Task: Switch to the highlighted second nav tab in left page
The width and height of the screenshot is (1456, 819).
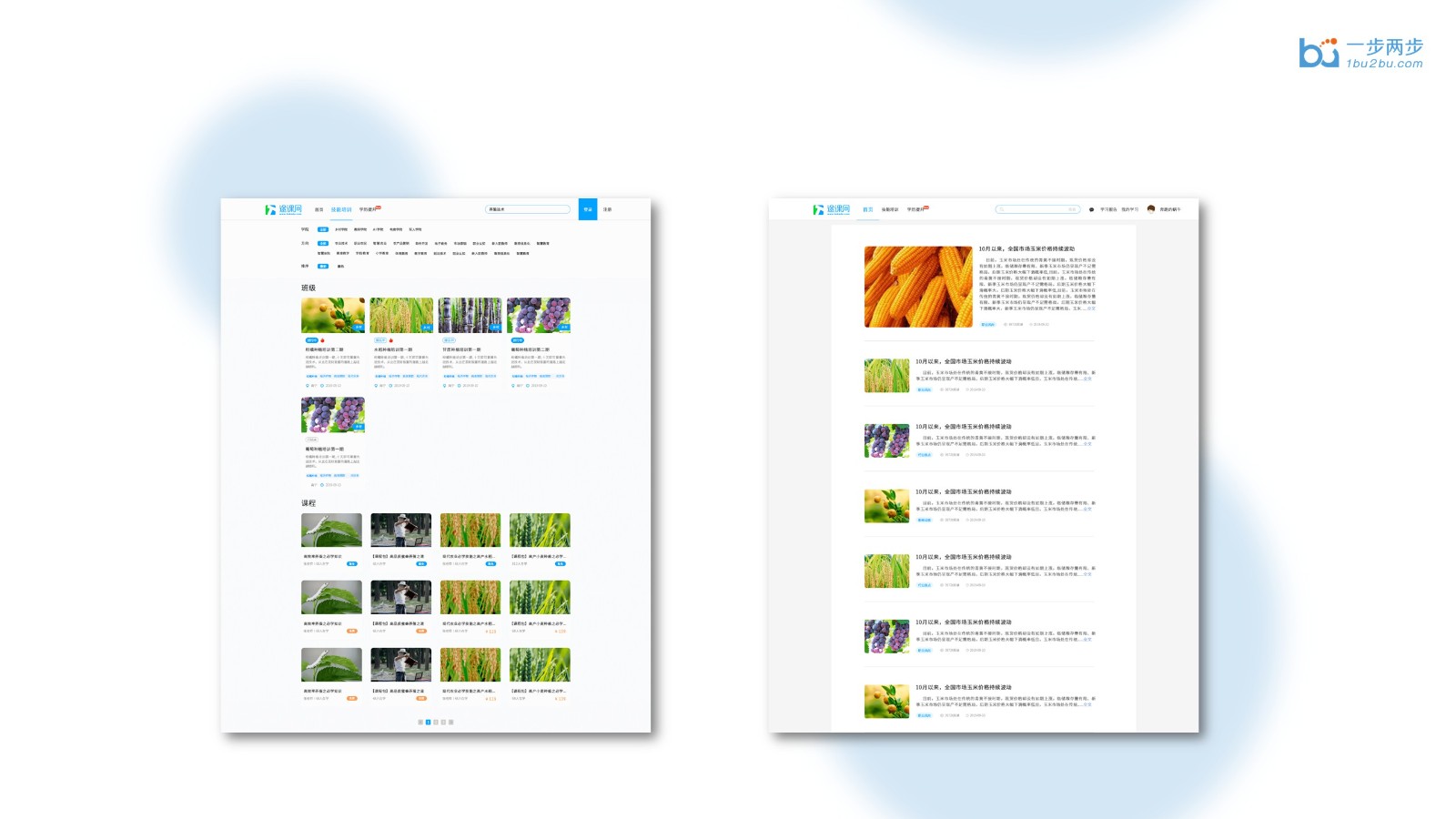Action: (x=341, y=209)
